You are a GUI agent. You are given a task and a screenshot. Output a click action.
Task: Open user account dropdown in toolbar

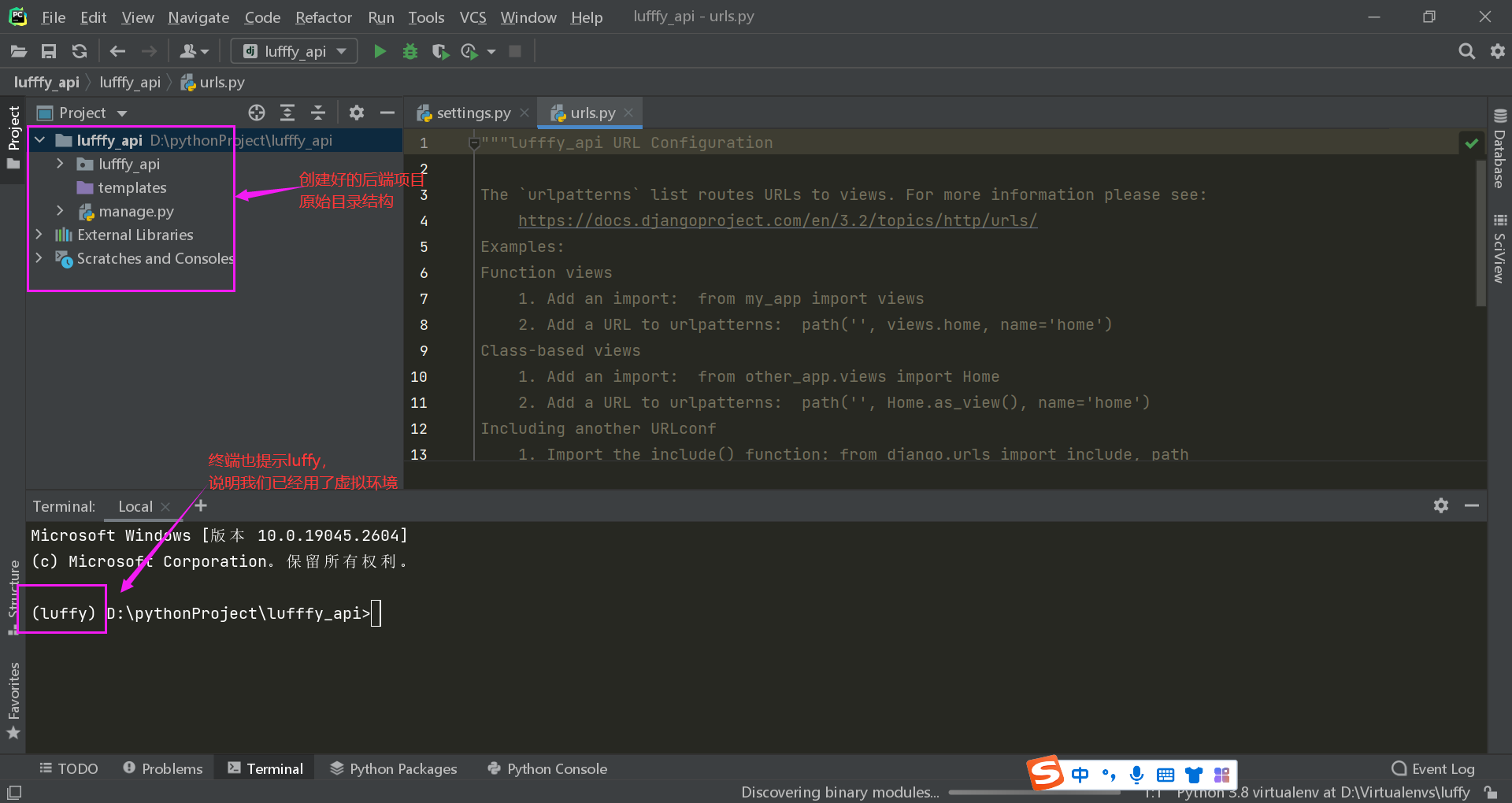(194, 51)
